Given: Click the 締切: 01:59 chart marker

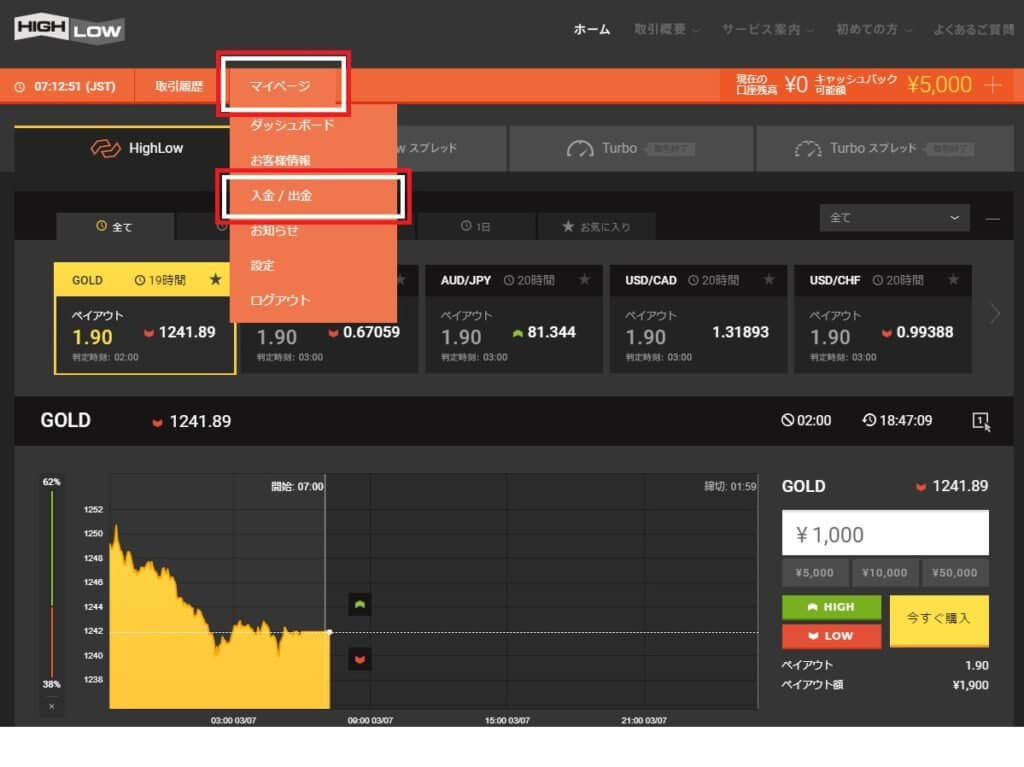Looking at the screenshot, I should pyautogui.click(x=730, y=487).
